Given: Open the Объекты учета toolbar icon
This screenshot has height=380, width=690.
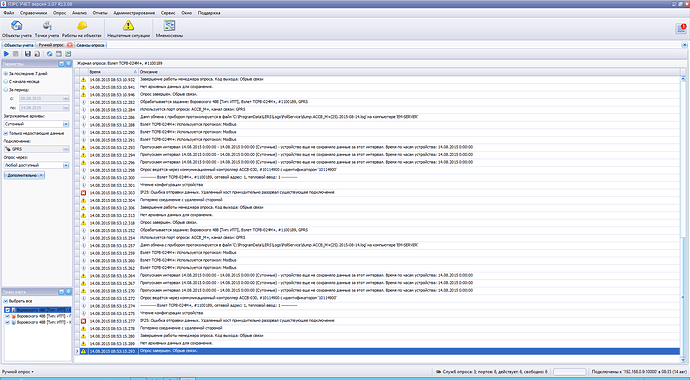Looking at the screenshot, I should pyautogui.click(x=17, y=29).
